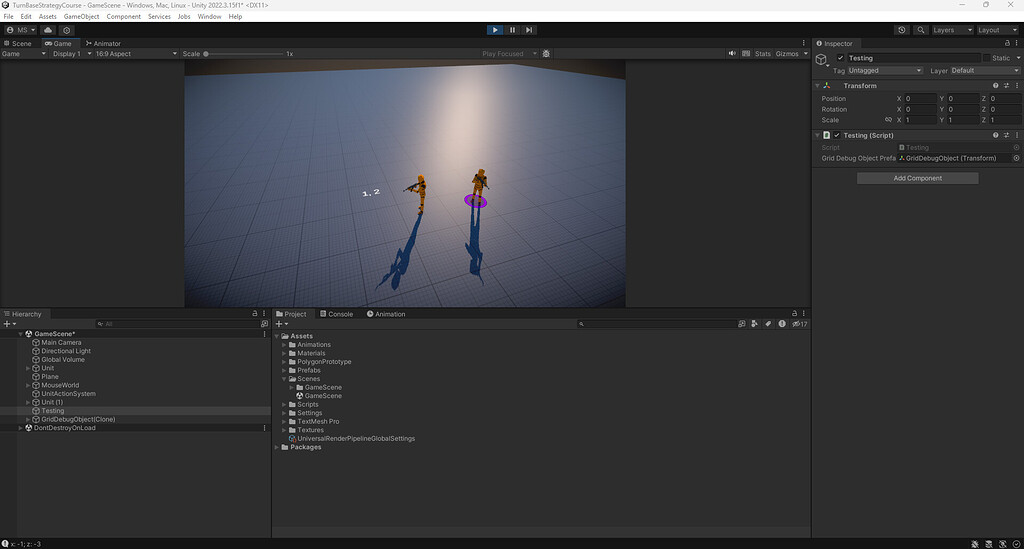Switch to the Console tab
Screen dimensions: 1024x549
tap(336, 314)
